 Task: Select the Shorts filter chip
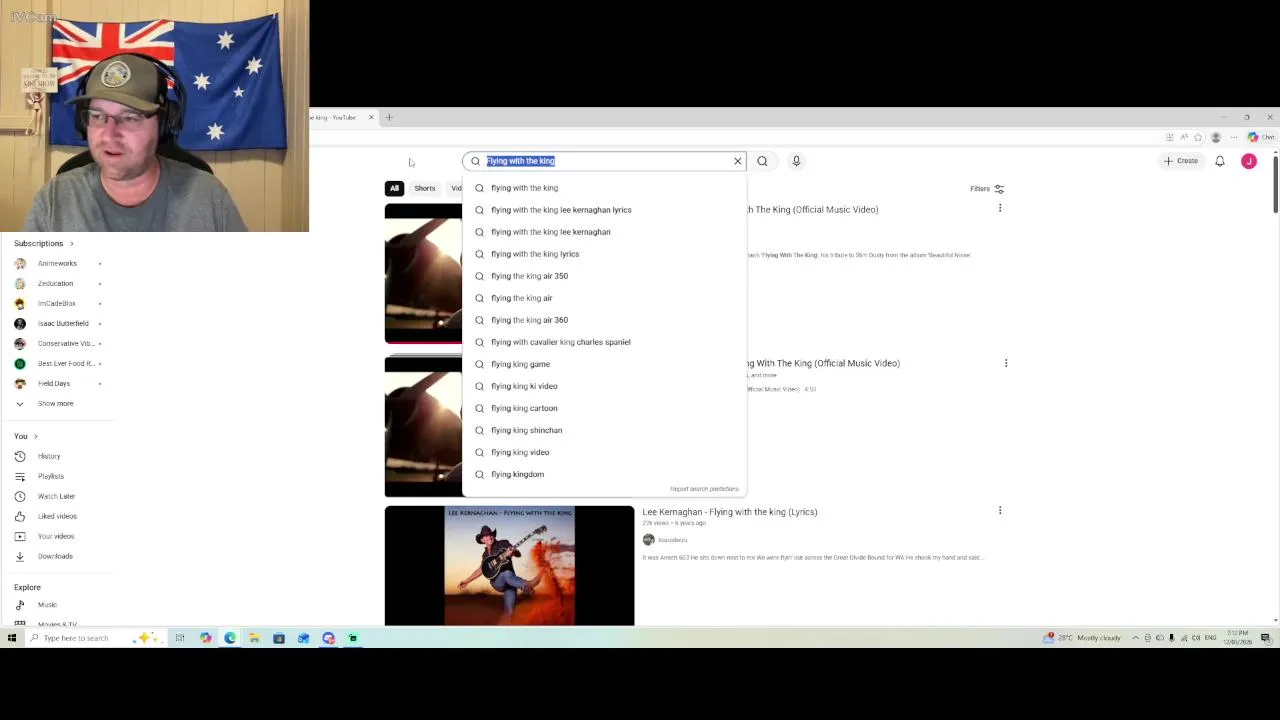tap(425, 188)
